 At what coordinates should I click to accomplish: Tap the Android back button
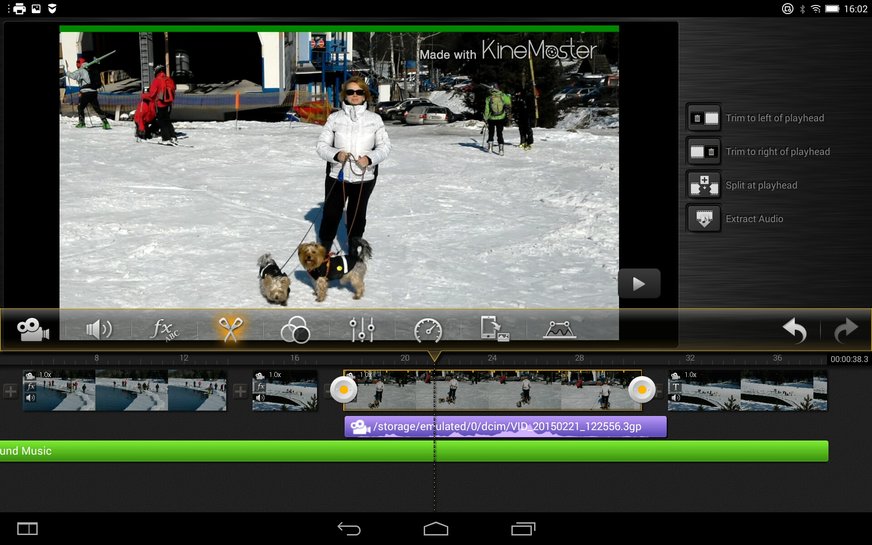(349, 529)
